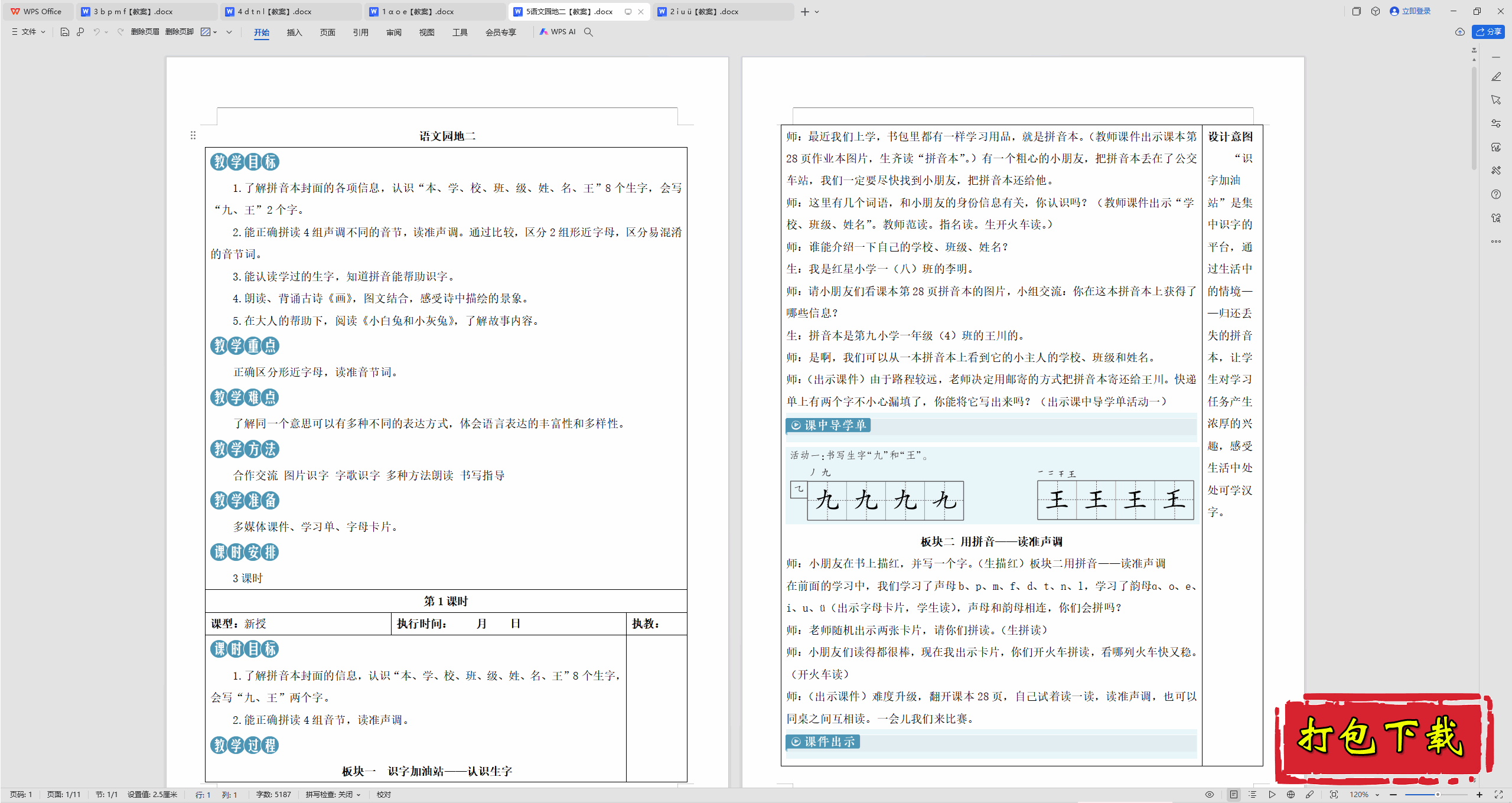Switch to the '4 d t n l【教案】.docx' tab
This screenshot has width=1512, height=803.
click(x=291, y=11)
